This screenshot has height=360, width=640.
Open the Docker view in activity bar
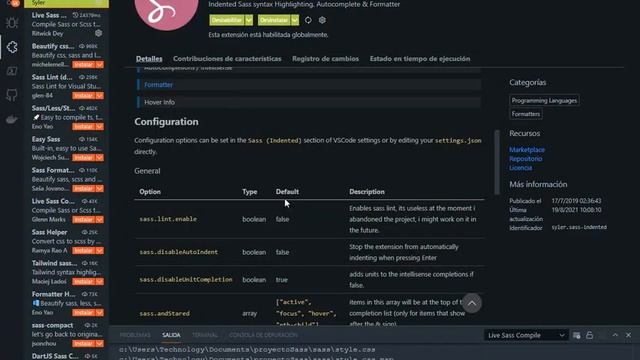pyautogui.click(x=12, y=119)
